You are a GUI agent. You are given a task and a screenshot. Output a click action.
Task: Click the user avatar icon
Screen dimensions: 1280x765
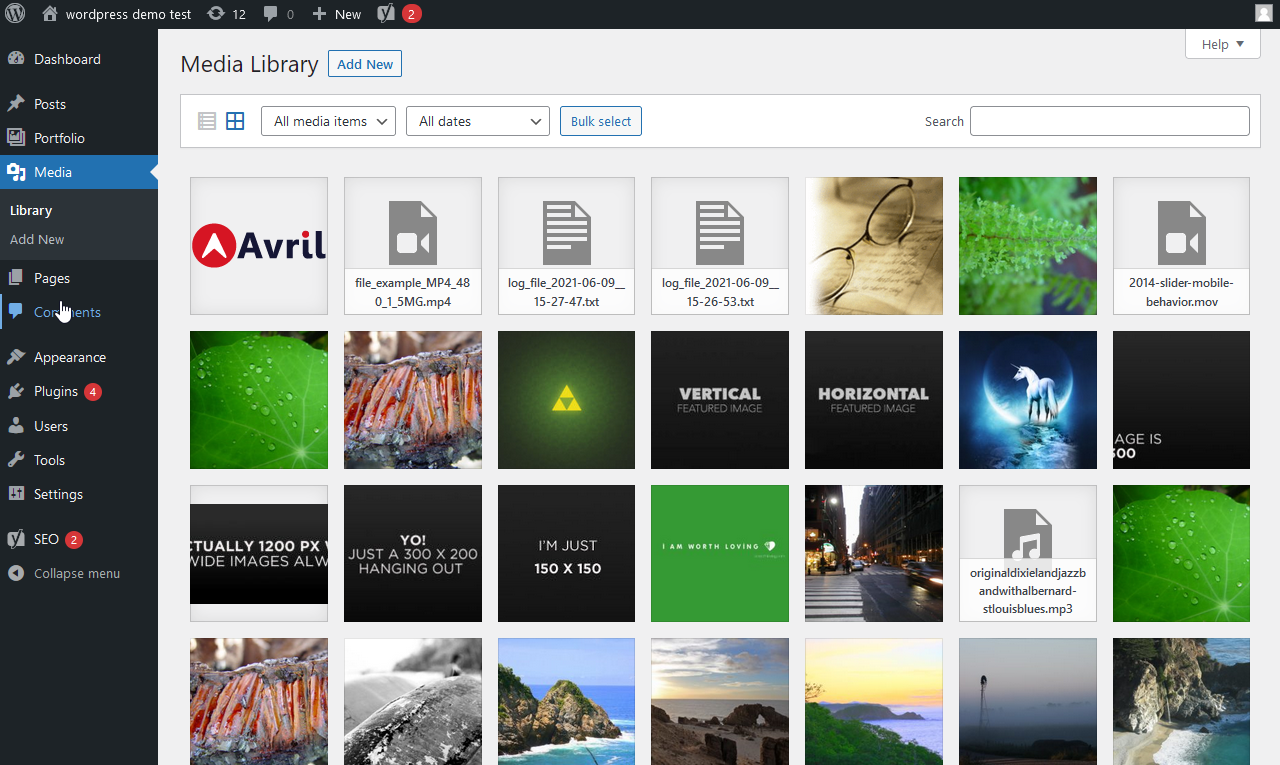[1264, 14]
